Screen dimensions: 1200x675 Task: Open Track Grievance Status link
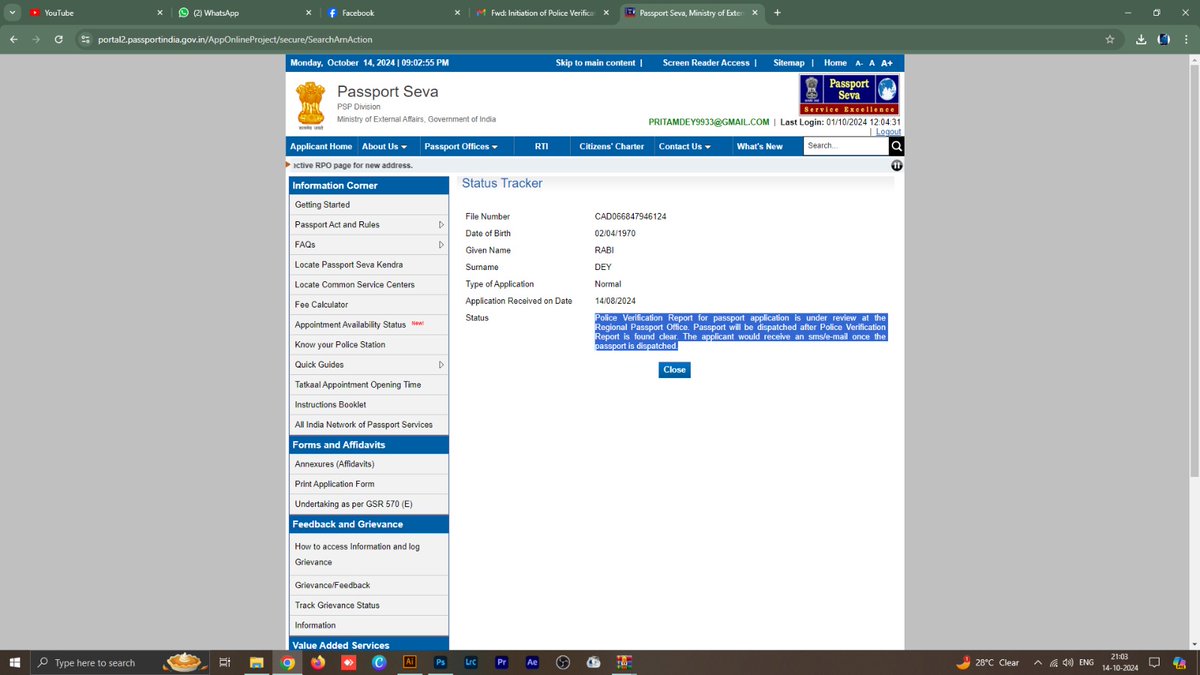pos(337,605)
